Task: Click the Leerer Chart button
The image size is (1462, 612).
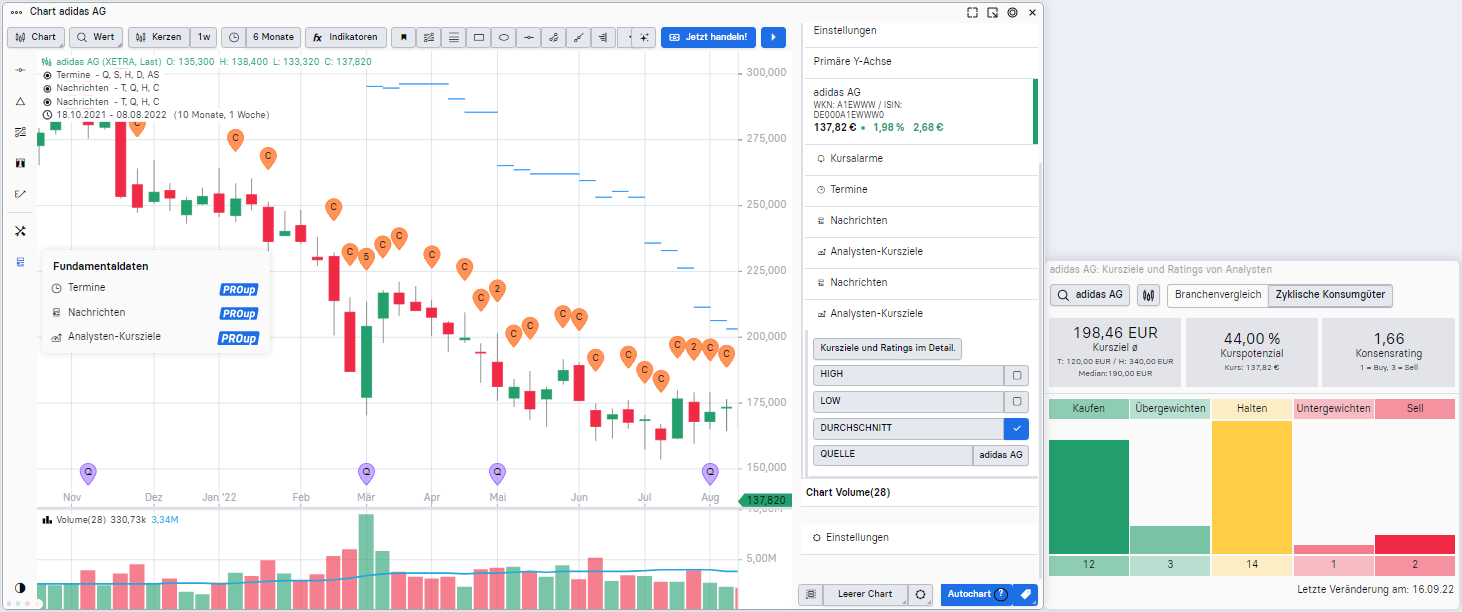Action: (865, 594)
